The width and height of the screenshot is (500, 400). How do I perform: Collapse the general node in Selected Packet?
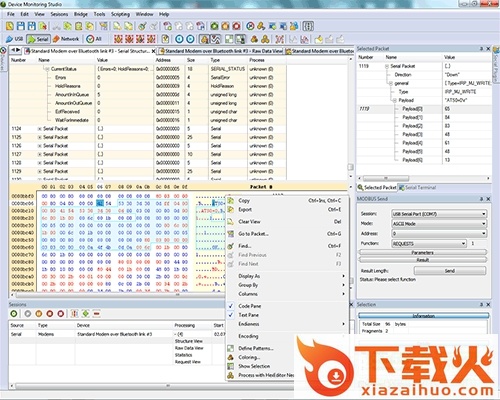[x=391, y=83]
